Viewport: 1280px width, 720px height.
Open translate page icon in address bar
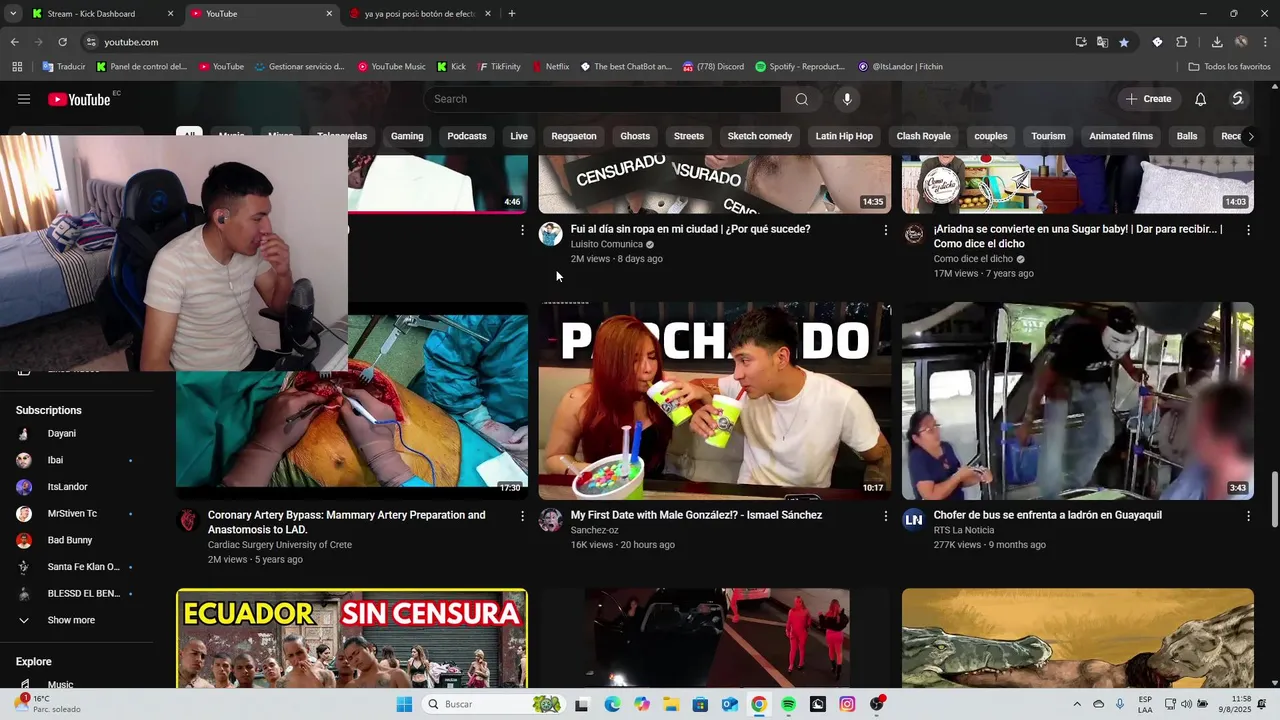click(1102, 42)
